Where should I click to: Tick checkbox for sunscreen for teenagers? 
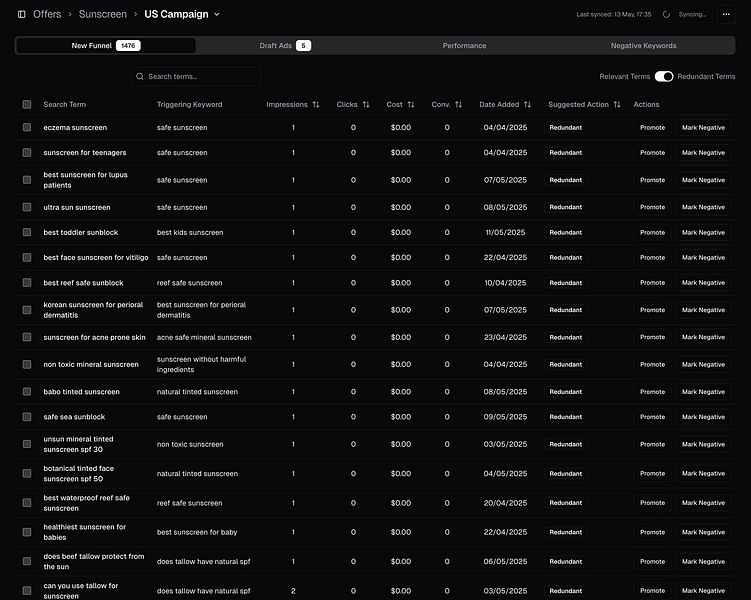tap(27, 153)
